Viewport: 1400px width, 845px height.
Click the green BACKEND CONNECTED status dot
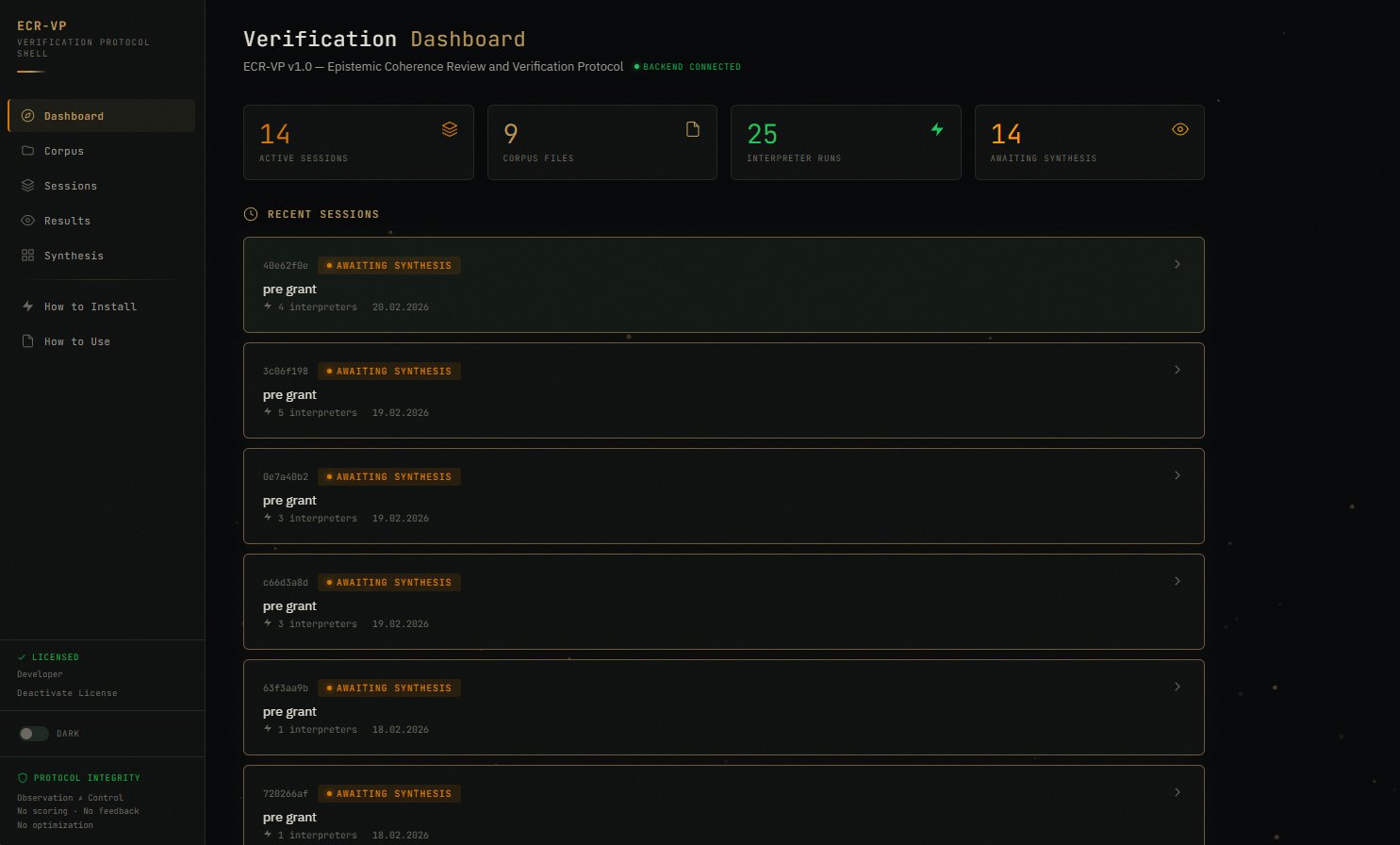point(635,67)
